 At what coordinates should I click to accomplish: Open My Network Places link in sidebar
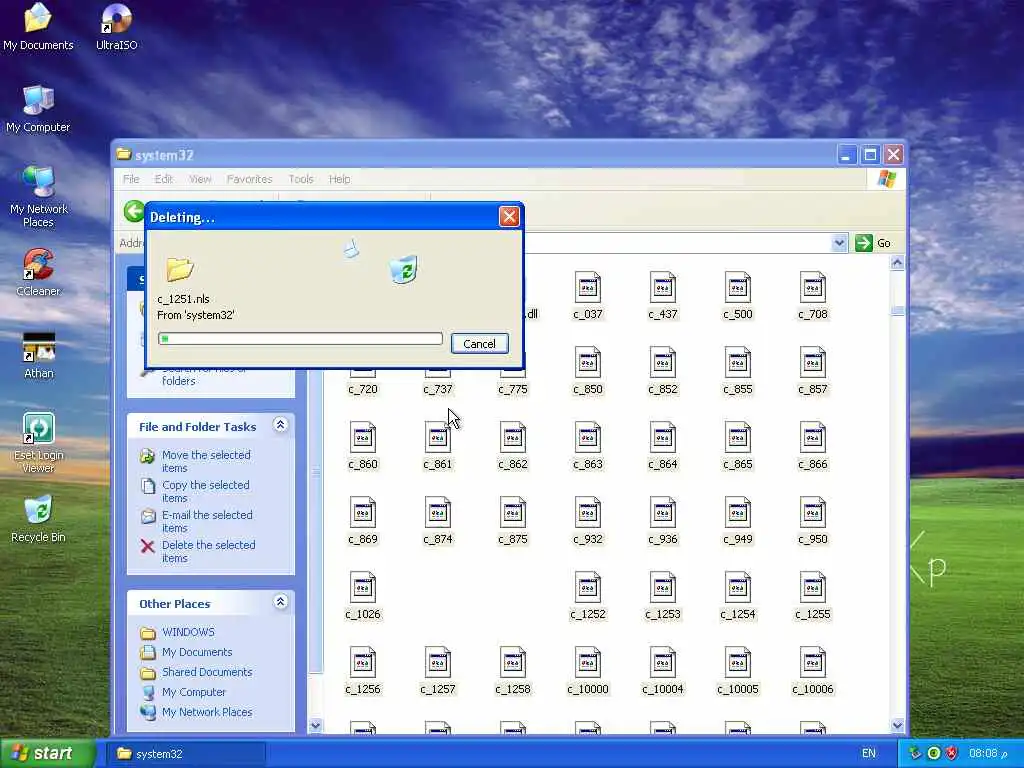coord(207,712)
